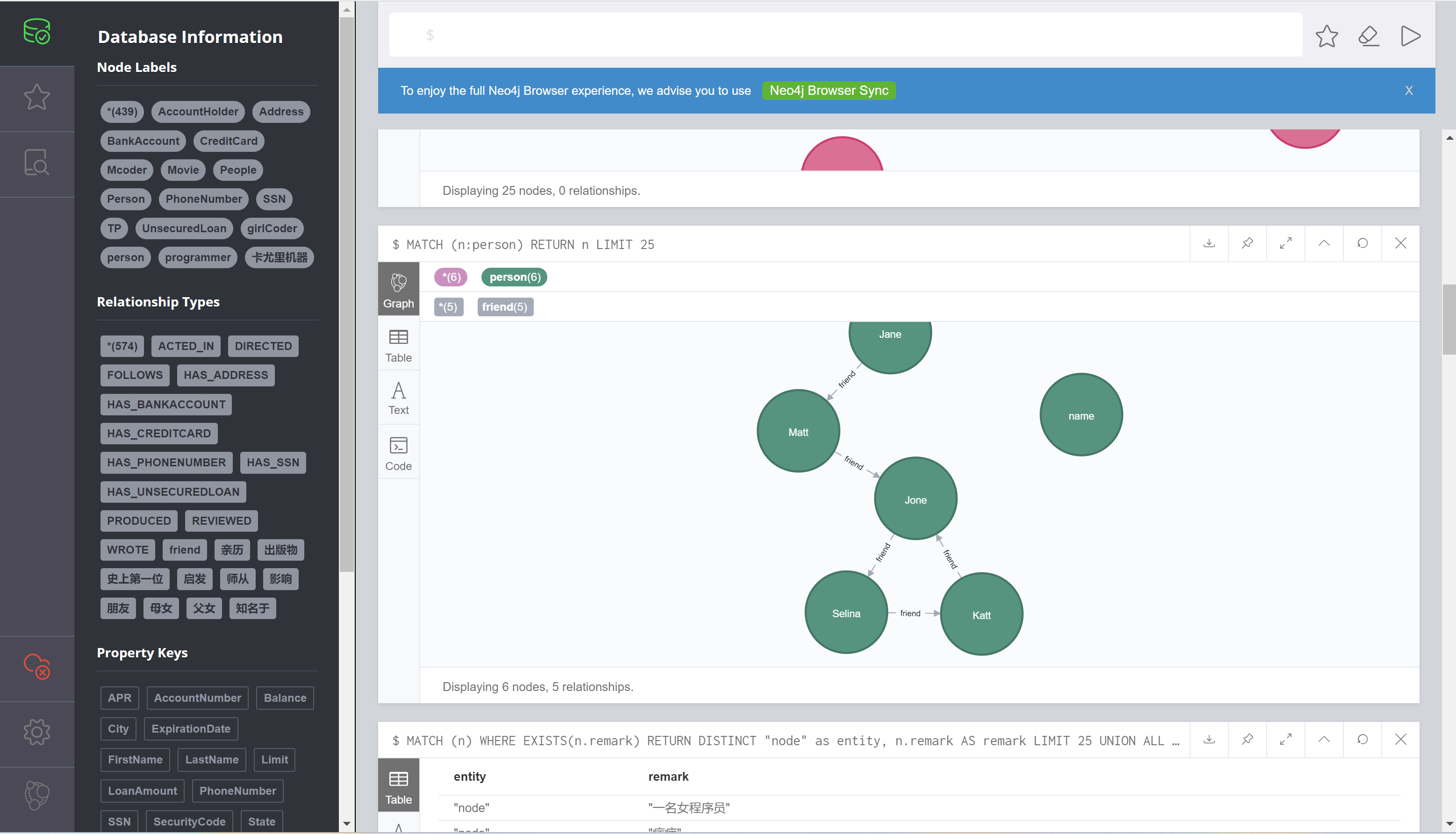Run the query with Play button
This screenshot has height=834, width=1456.
(x=1410, y=36)
